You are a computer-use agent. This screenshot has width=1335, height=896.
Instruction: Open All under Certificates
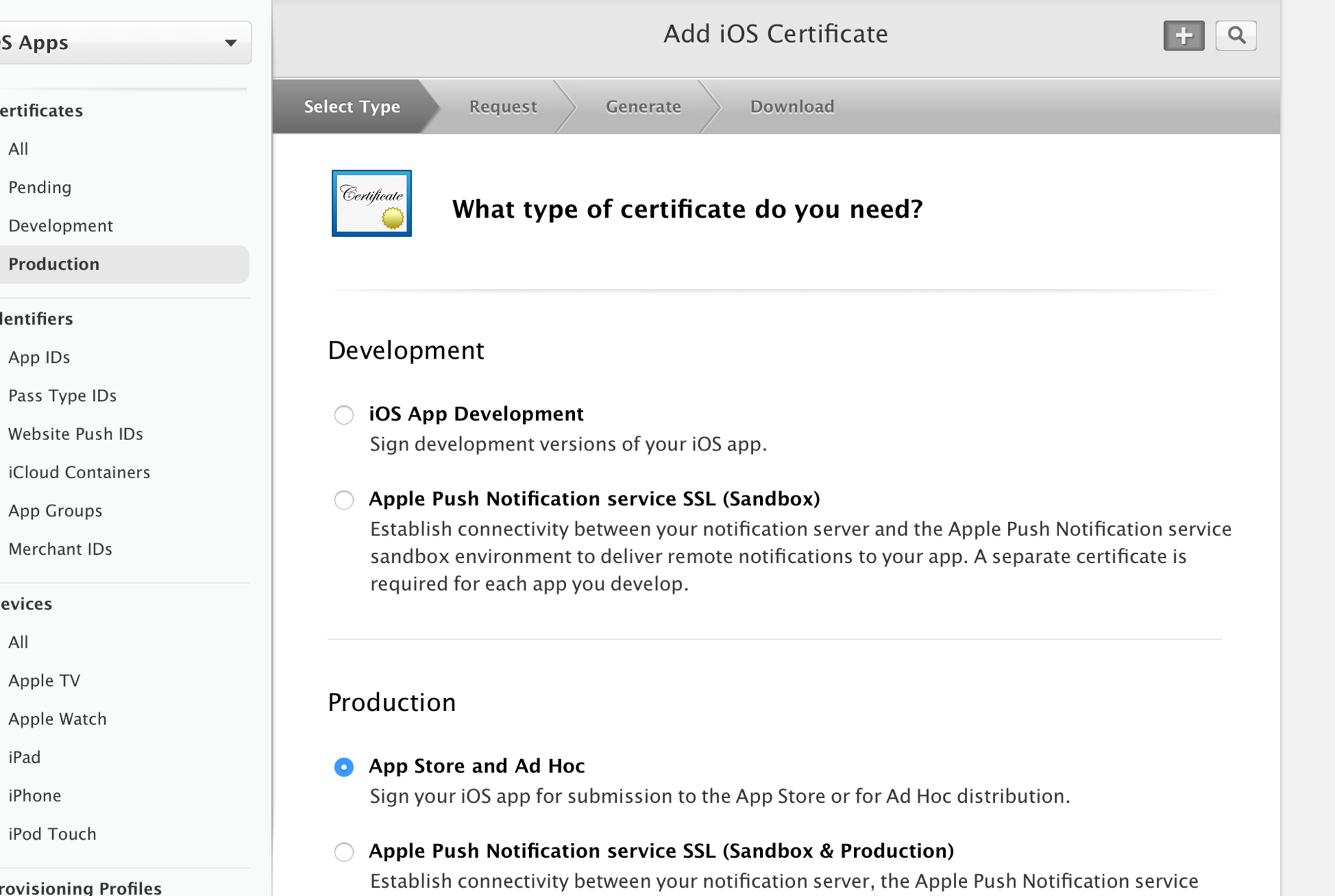point(18,149)
